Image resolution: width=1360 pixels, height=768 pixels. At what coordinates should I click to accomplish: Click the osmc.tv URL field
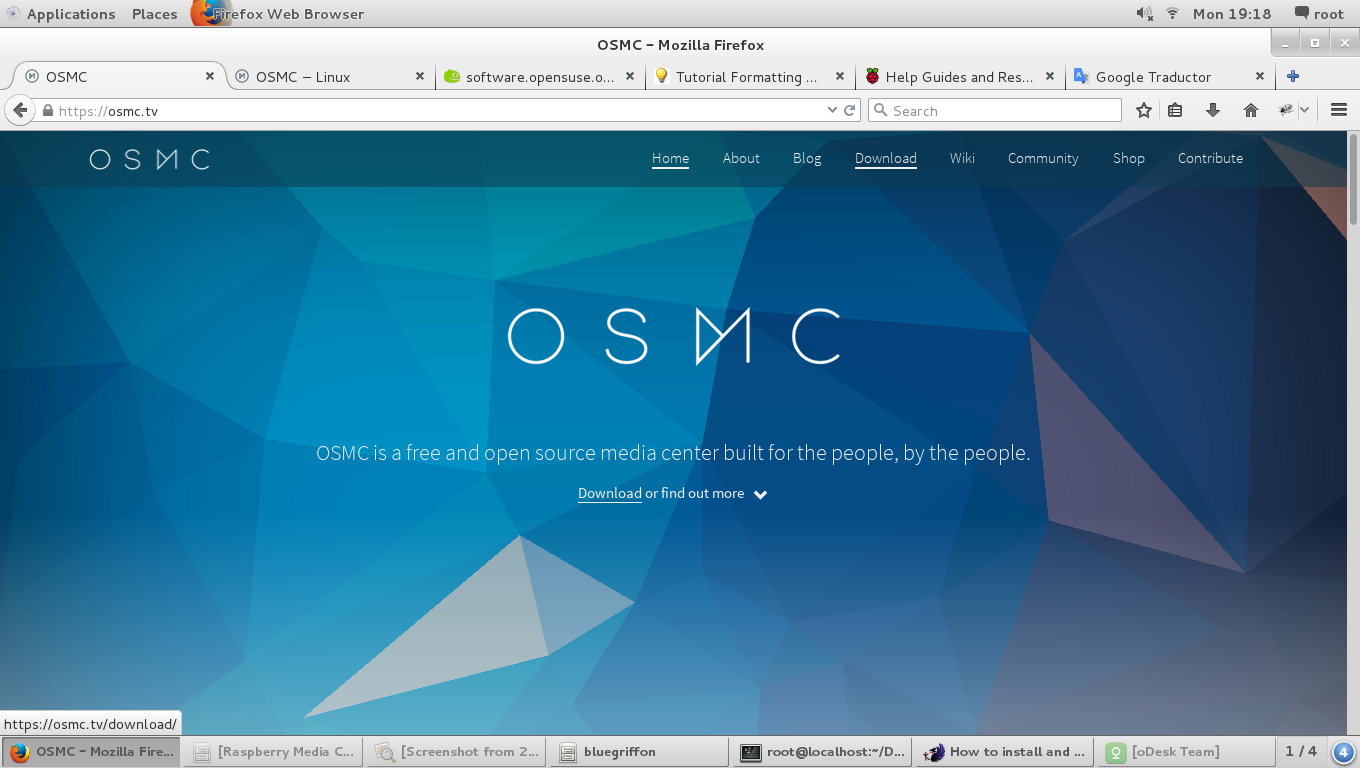430,111
